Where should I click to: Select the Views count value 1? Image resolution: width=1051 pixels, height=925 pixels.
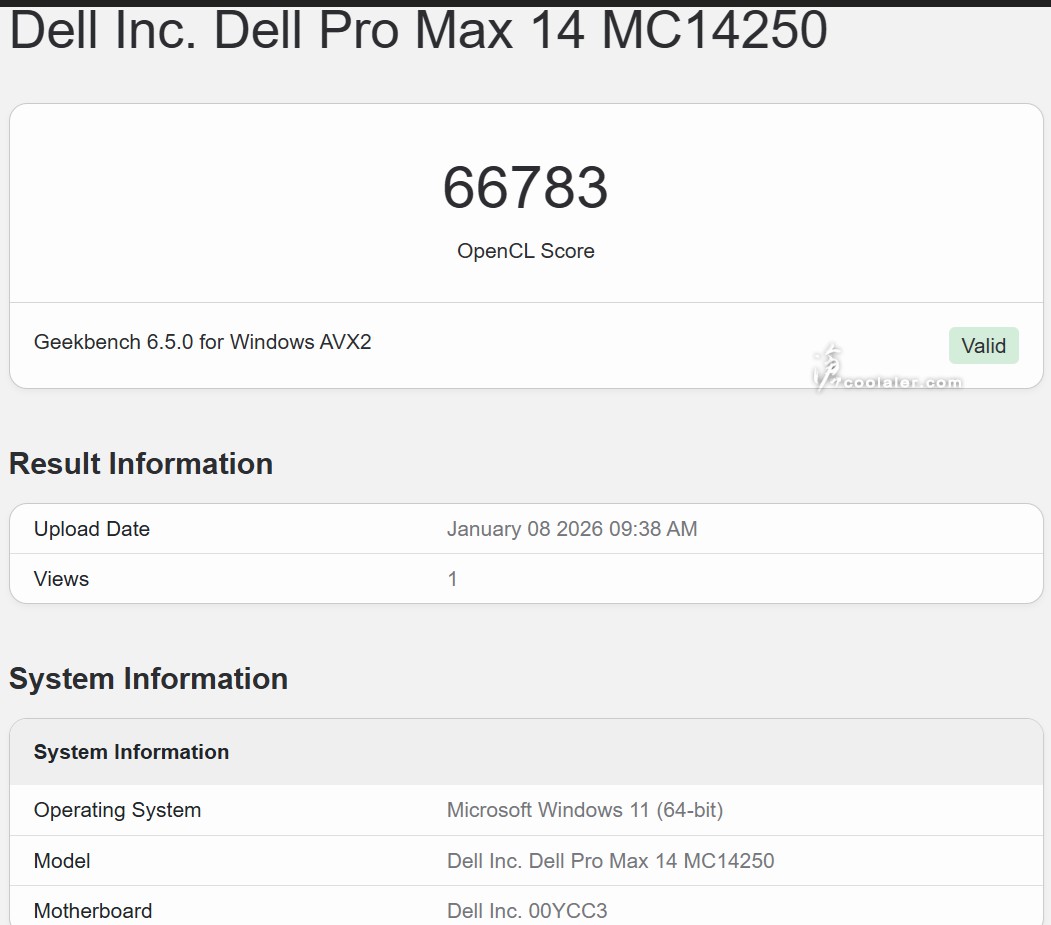(452, 579)
